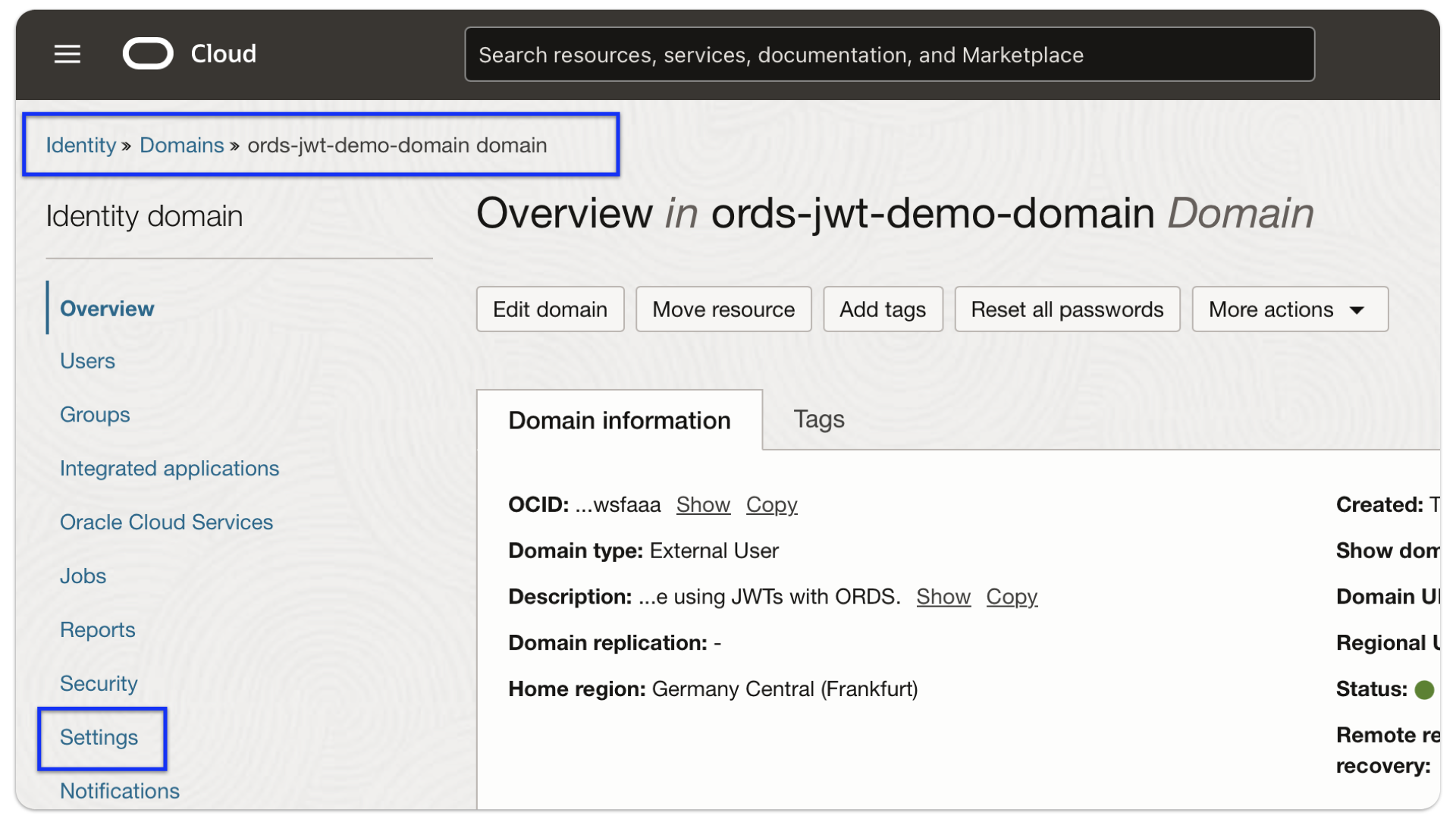The height and width of the screenshot is (819, 1456).
Task: Click Reset all passwords
Action: click(x=1067, y=309)
